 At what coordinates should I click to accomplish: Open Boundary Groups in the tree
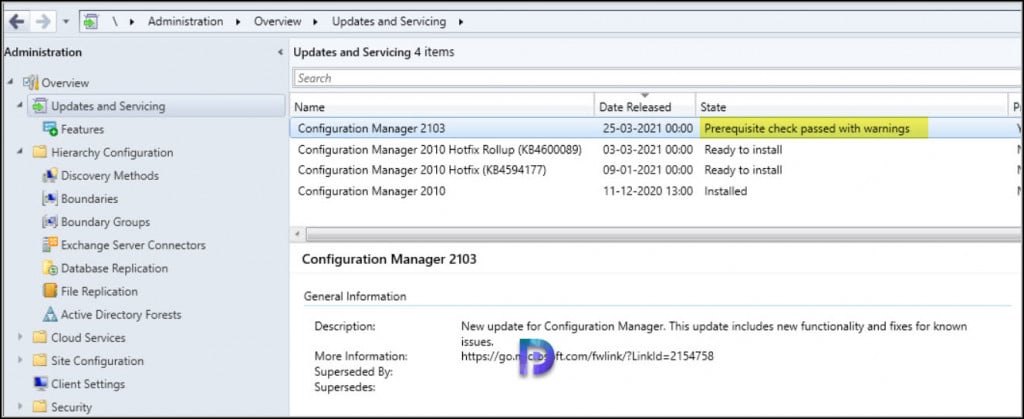tap(105, 222)
